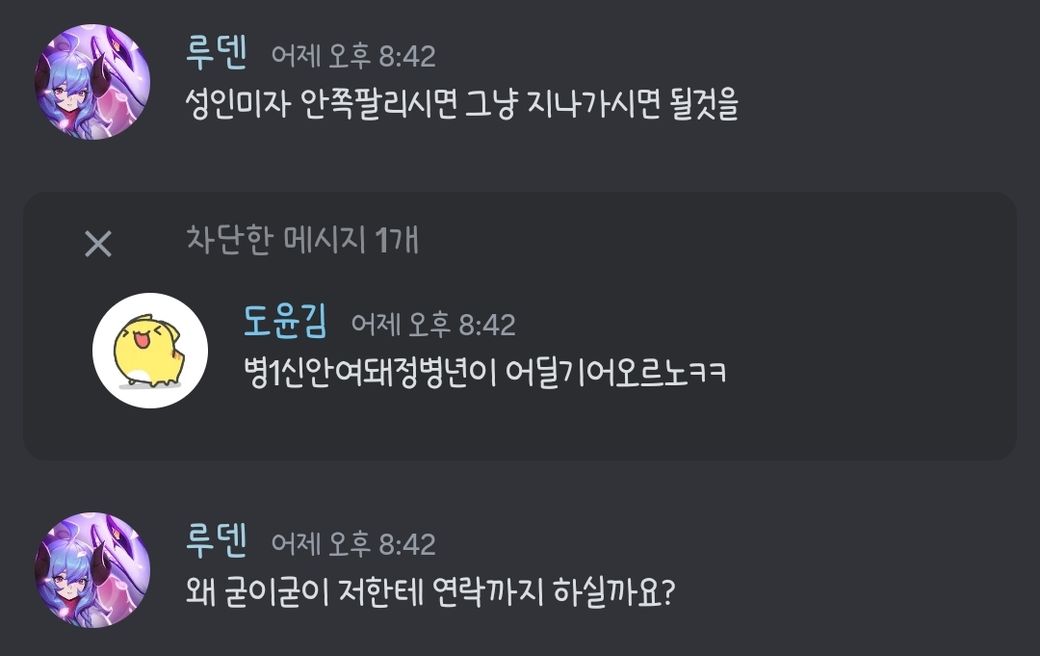Click the 루덴 username above the first message
1040x656 pixels.
click(217, 53)
